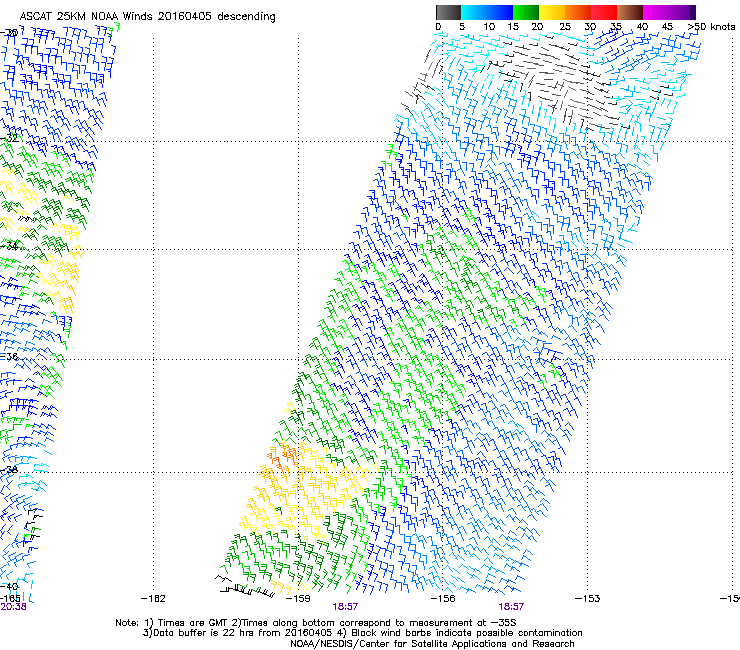Click the -156 longitude label
This screenshot has height=650, width=740.
[443, 599]
